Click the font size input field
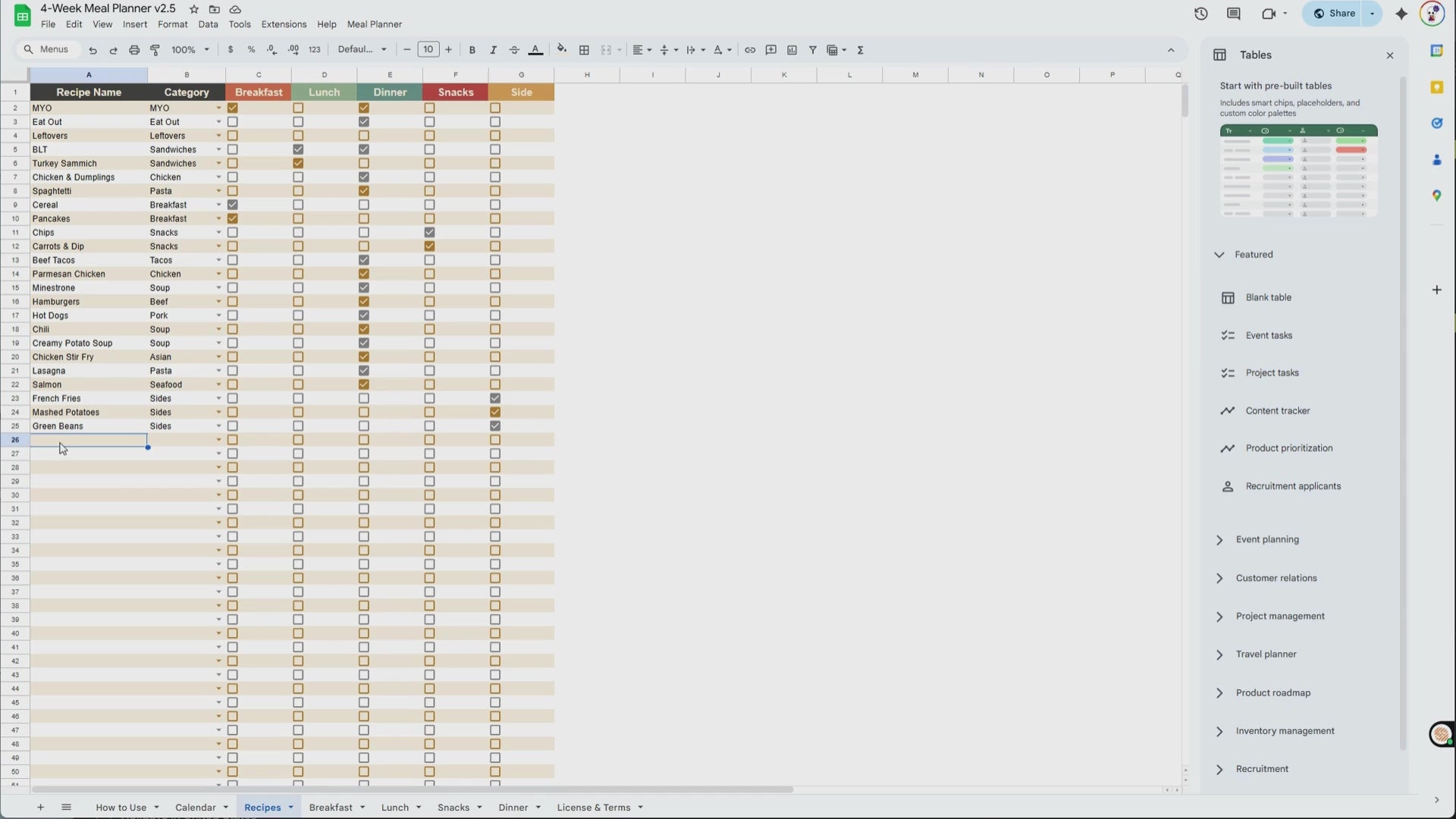The height and width of the screenshot is (819, 1456). (428, 50)
